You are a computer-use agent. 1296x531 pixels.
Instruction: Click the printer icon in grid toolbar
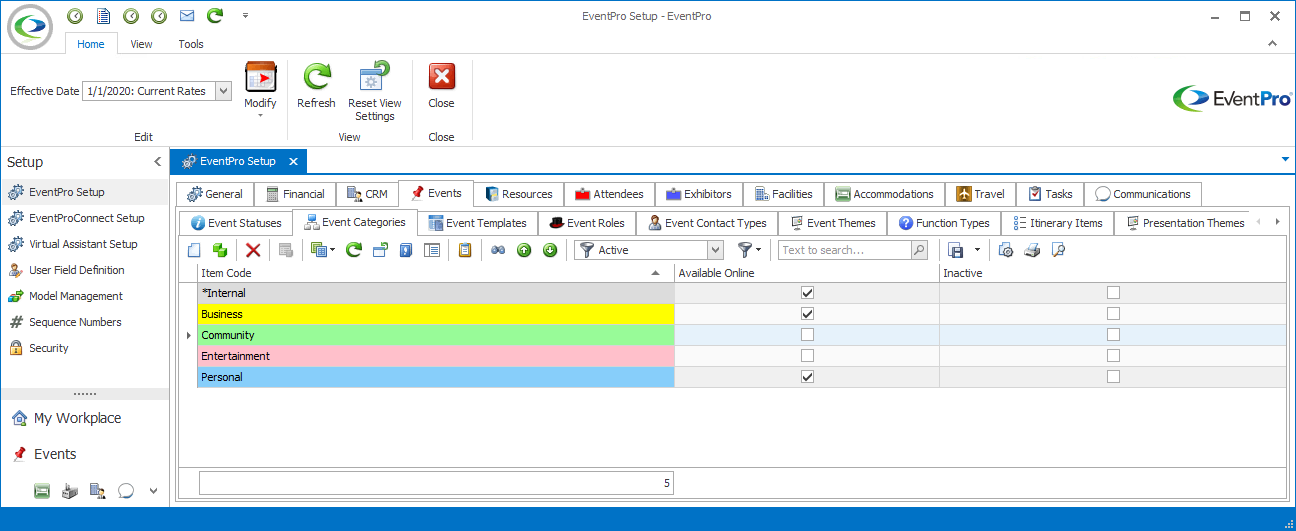1032,250
